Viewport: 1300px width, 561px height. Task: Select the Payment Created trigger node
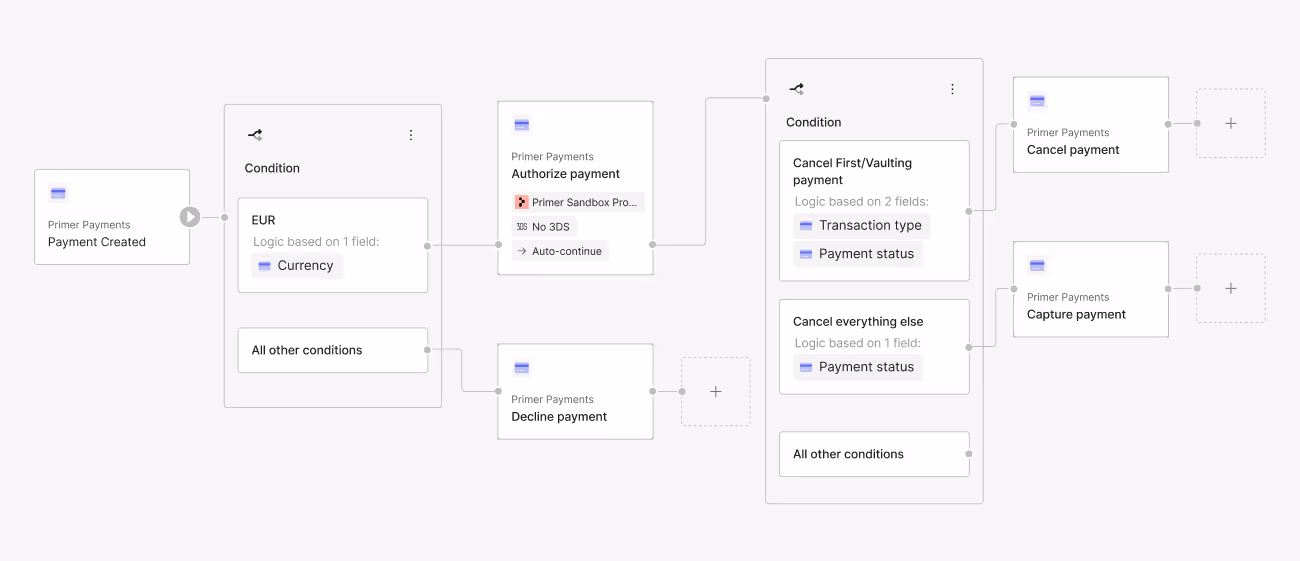(x=112, y=217)
